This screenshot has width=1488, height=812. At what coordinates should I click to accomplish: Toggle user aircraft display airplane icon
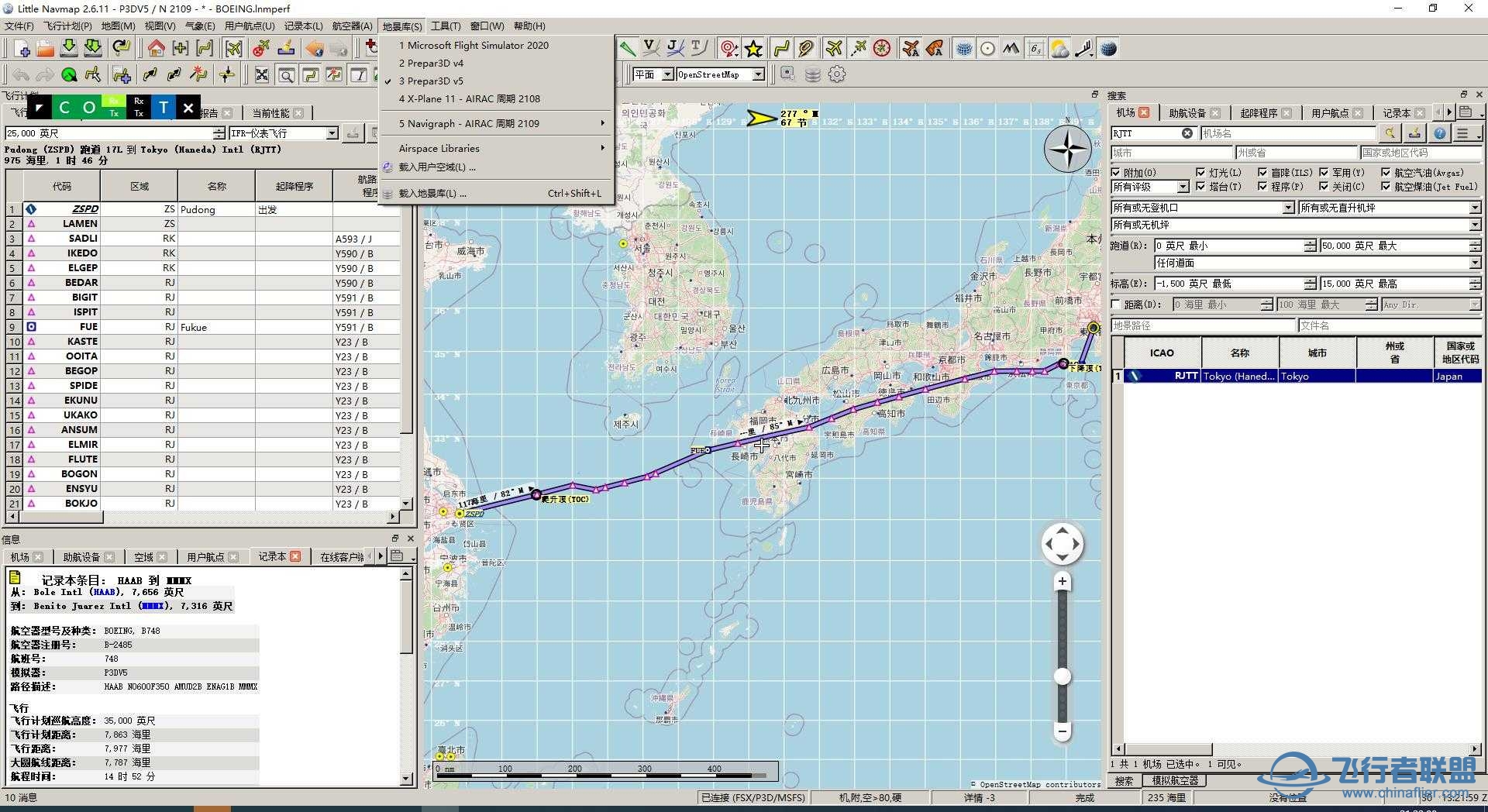[833, 49]
